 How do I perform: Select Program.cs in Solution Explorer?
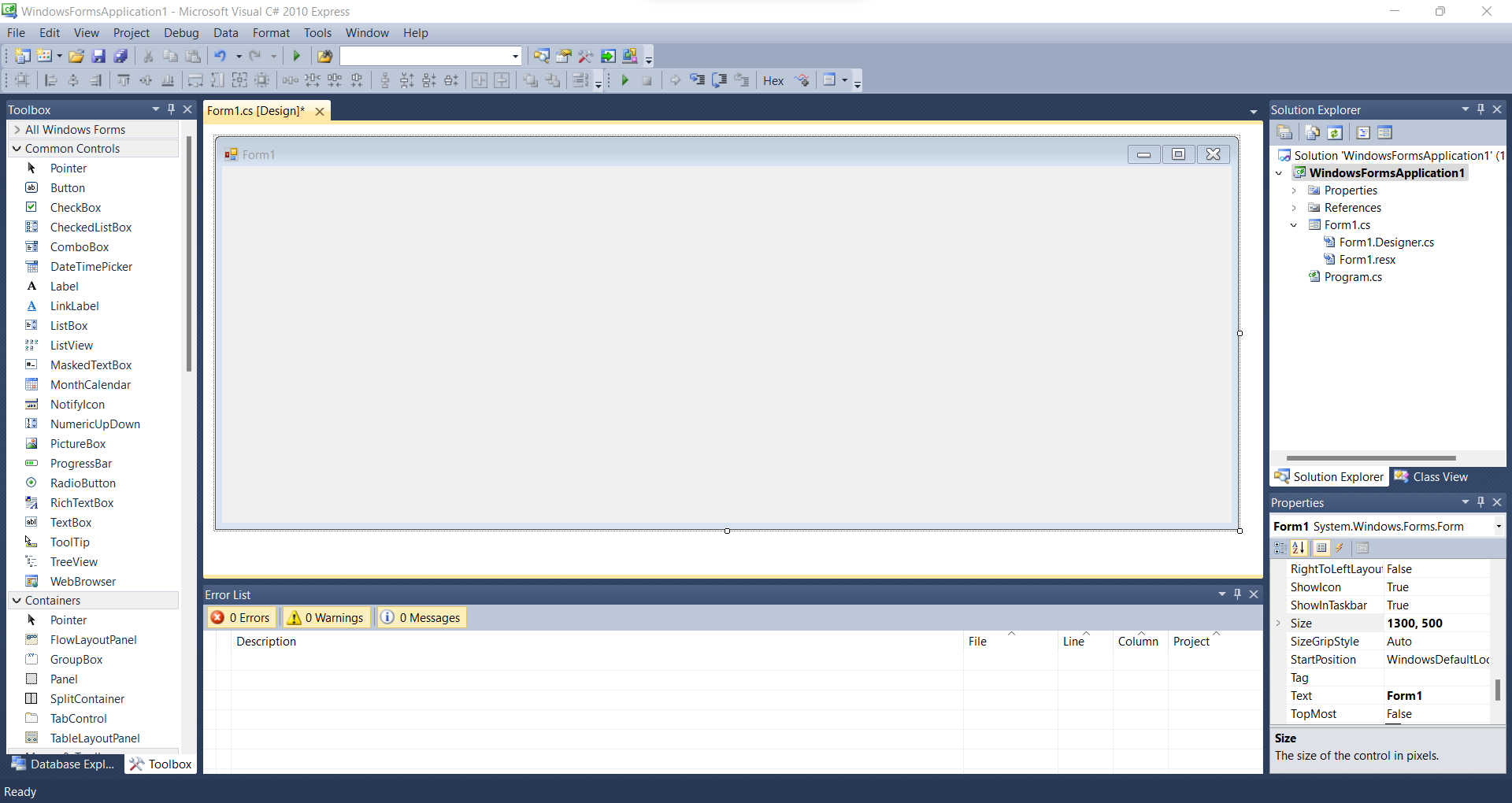click(1353, 277)
